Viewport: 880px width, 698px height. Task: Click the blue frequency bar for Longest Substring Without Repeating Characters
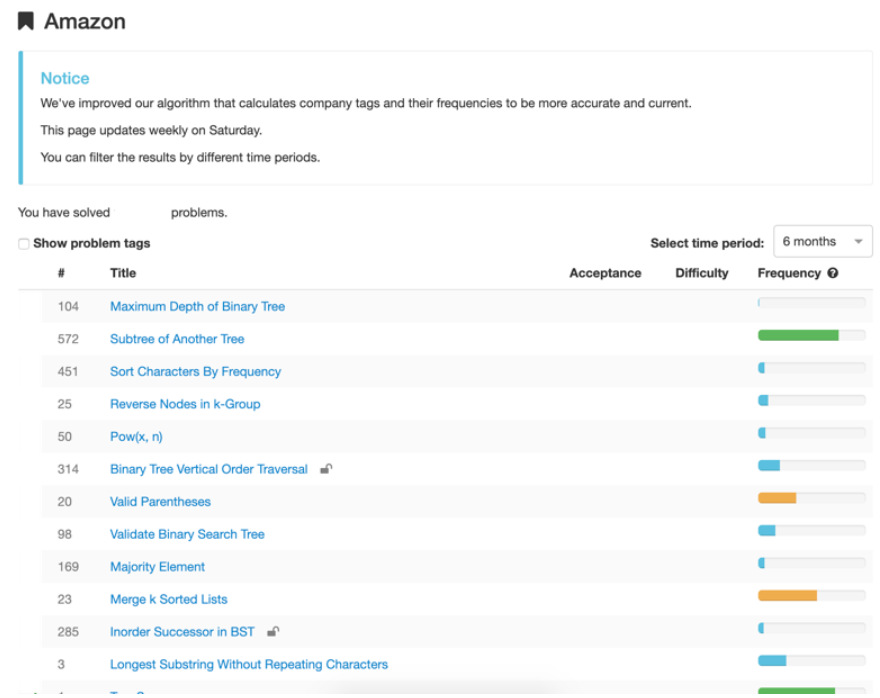click(772, 660)
